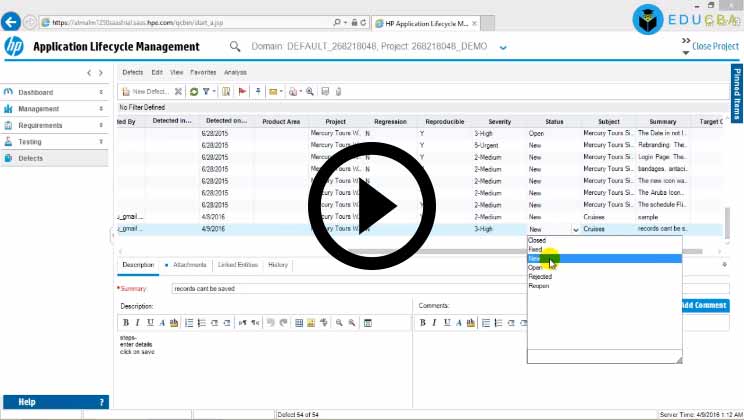Click the refresh icon in the defects toolbar
Viewport: 744px width, 420px height.
[x=193, y=91]
